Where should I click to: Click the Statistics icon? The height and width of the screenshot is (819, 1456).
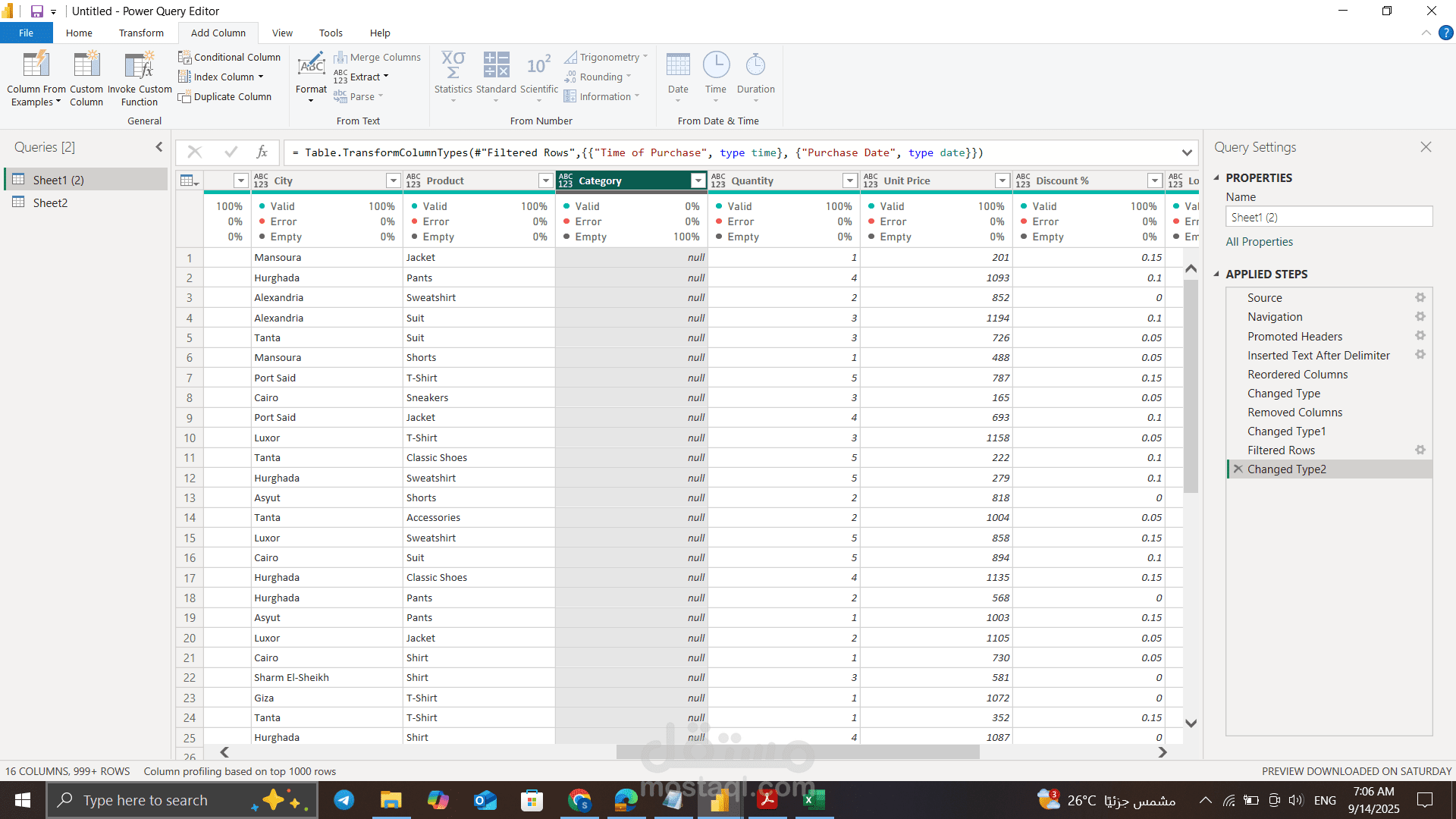click(453, 65)
